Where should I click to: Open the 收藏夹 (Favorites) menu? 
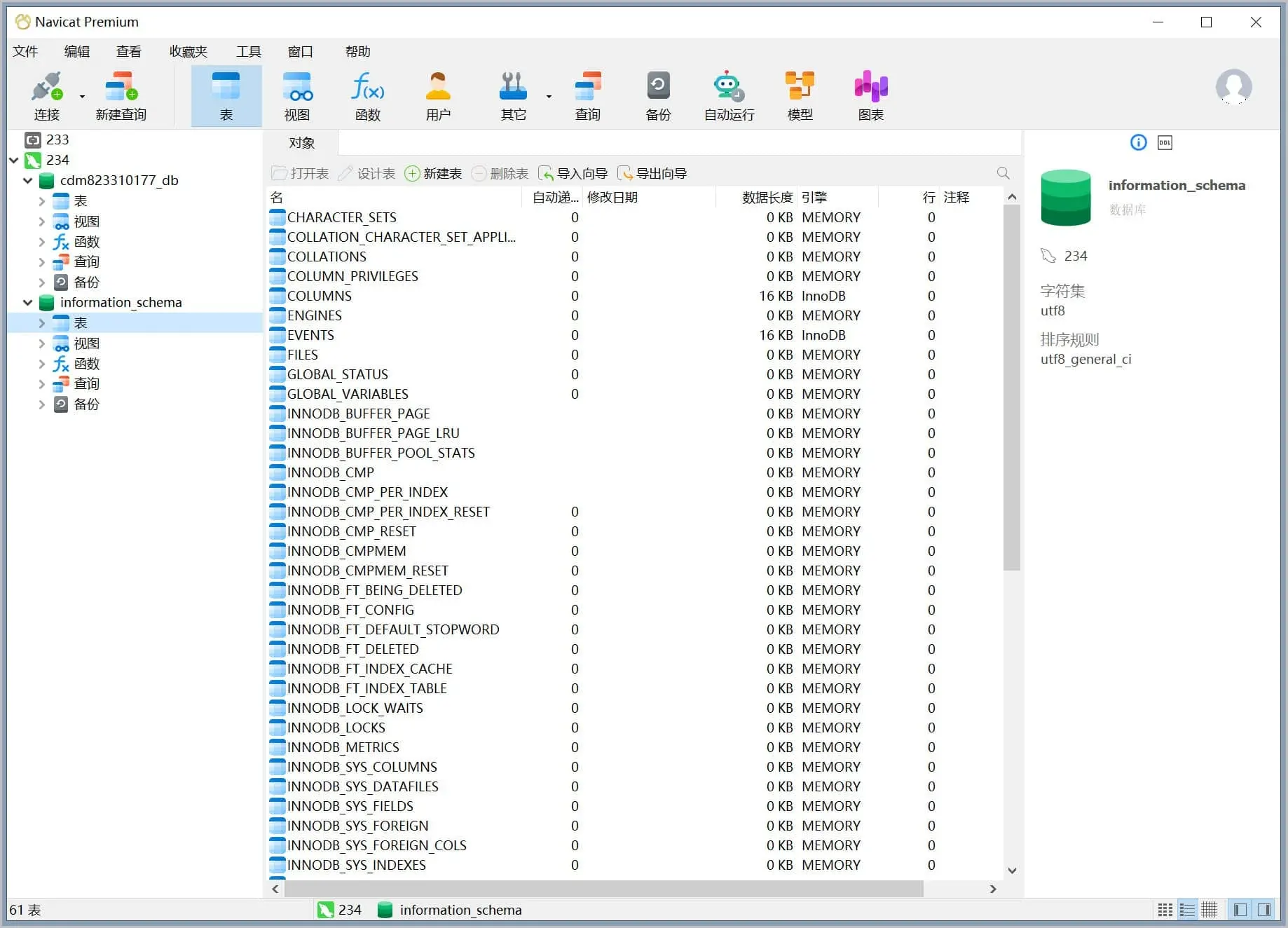click(189, 52)
